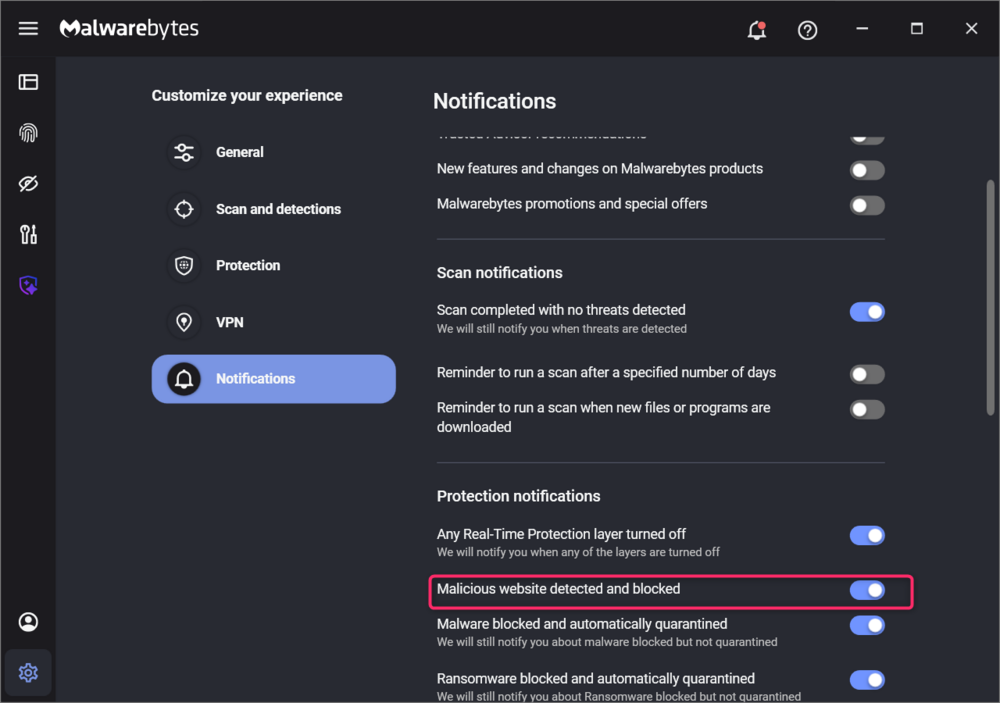Image resolution: width=1000 pixels, height=703 pixels.
Task: Click the VPN location pin icon
Action: (x=184, y=322)
